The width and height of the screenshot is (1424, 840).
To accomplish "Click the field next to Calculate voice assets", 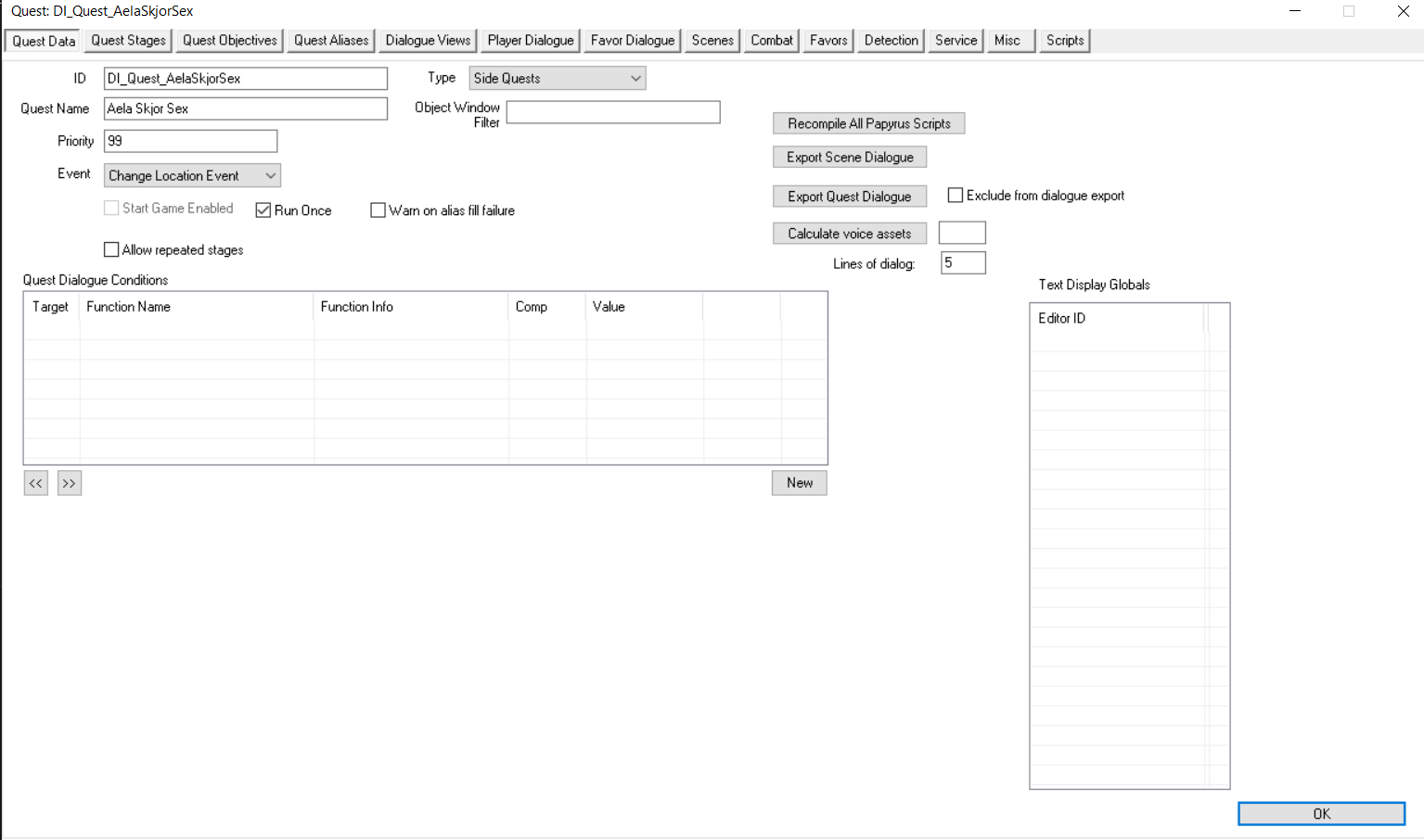I will coord(962,233).
